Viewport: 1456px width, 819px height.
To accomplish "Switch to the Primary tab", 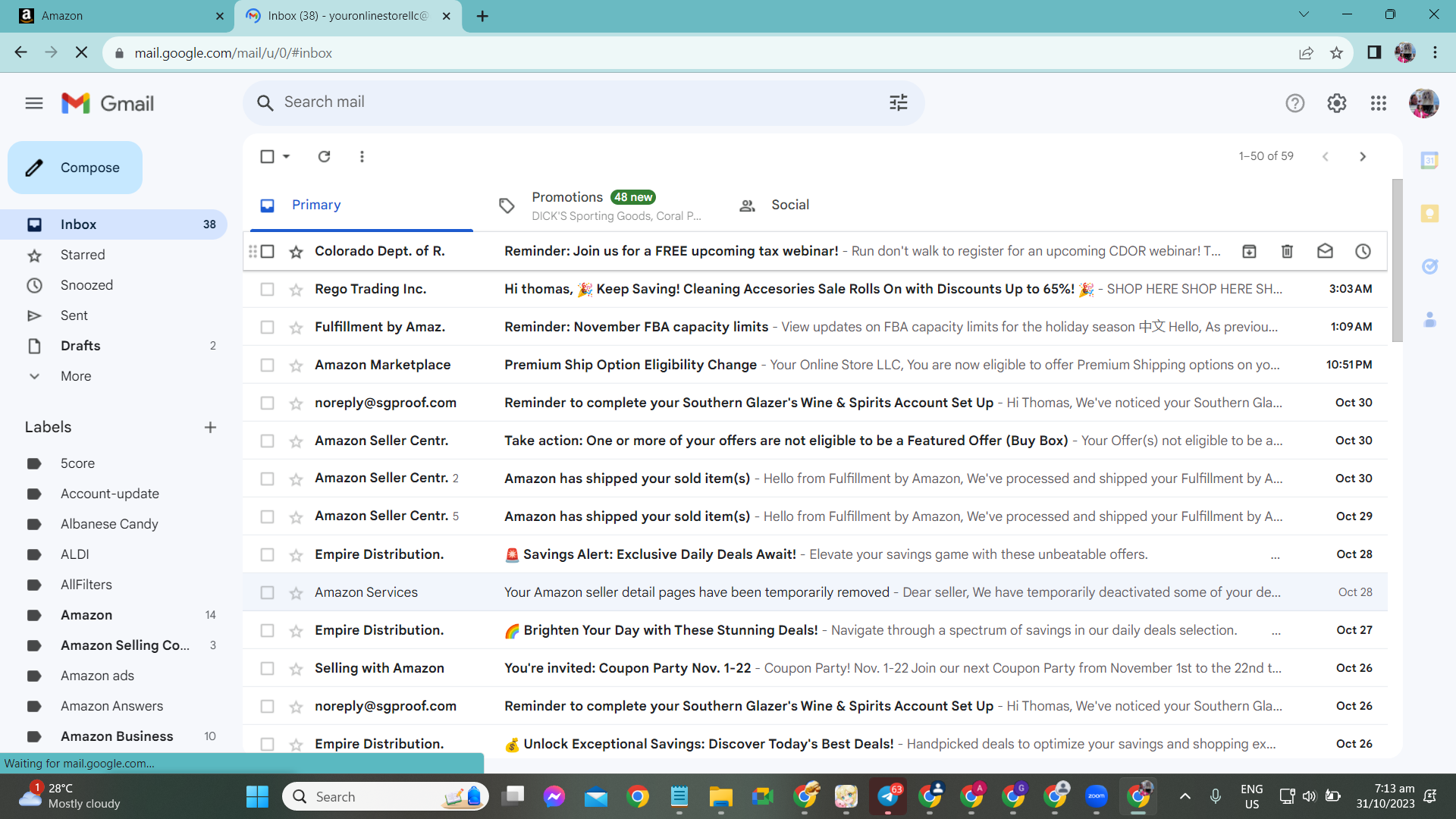I will click(x=362, y=205).
